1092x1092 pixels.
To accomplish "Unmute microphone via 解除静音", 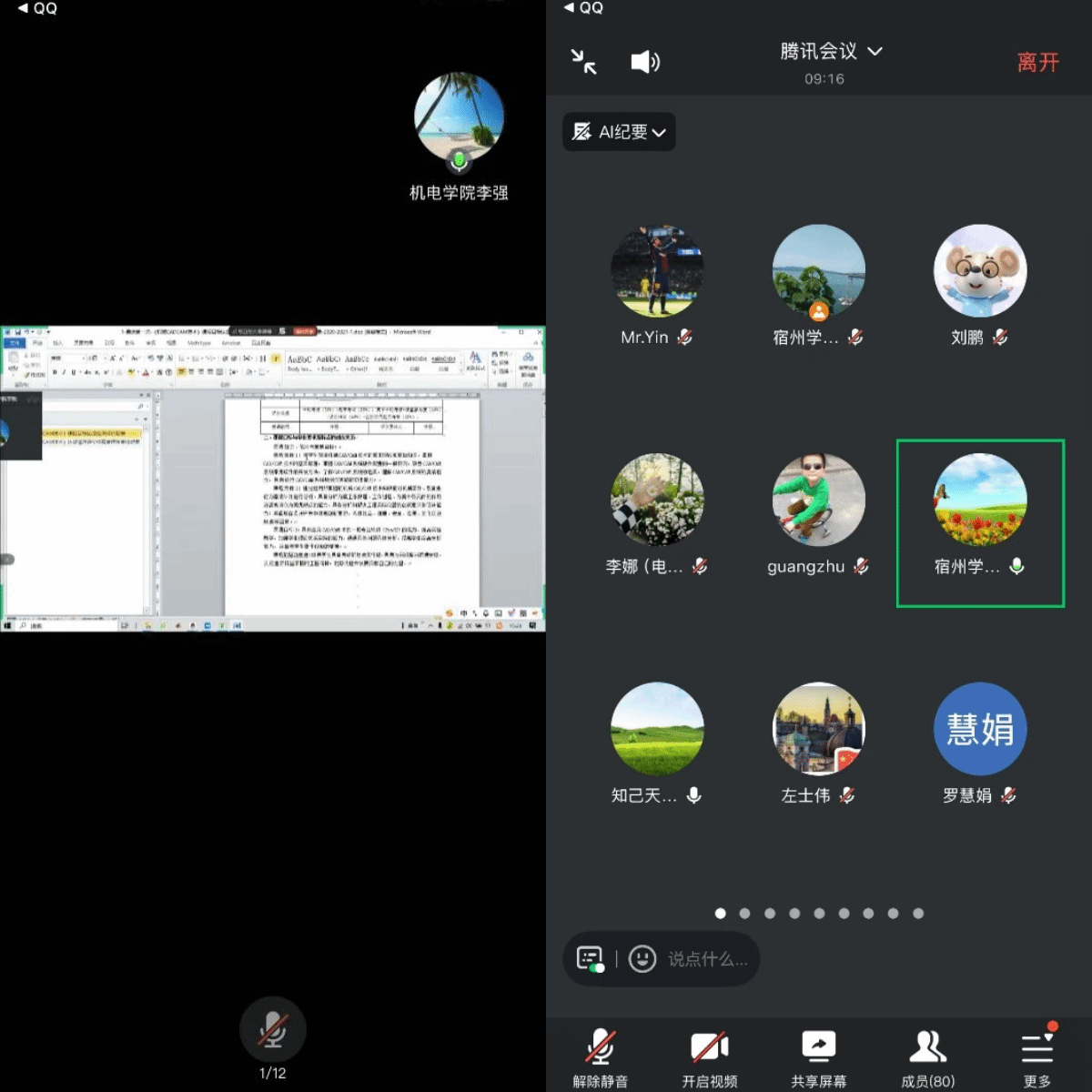I will [600, 1058].
